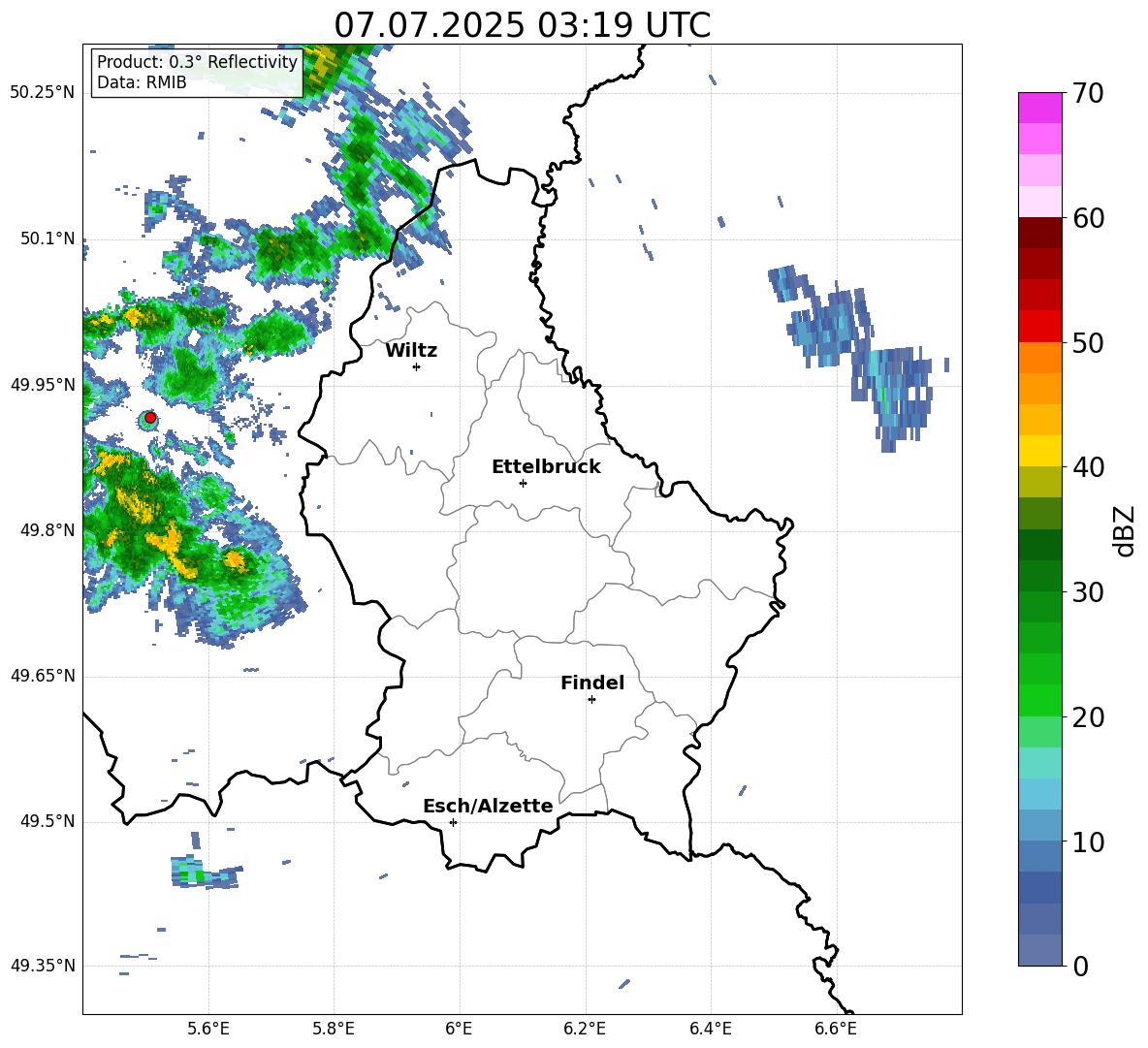This screenshot has width=1148, height=1048.
Task: Click the colorbar tick label 30
Action: click(1088, 592)
